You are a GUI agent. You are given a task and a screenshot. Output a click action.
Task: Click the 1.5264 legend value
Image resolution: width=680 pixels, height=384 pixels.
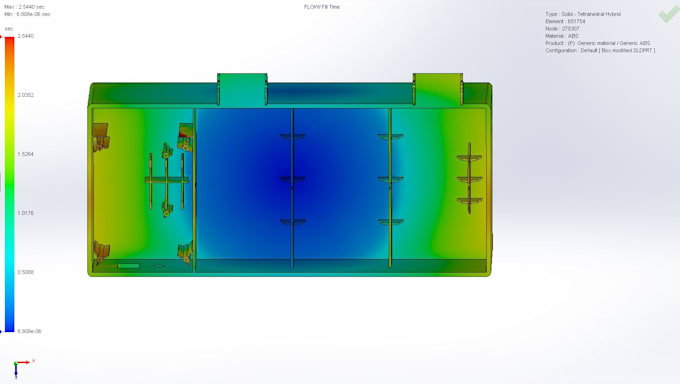[x=26, y=154]
